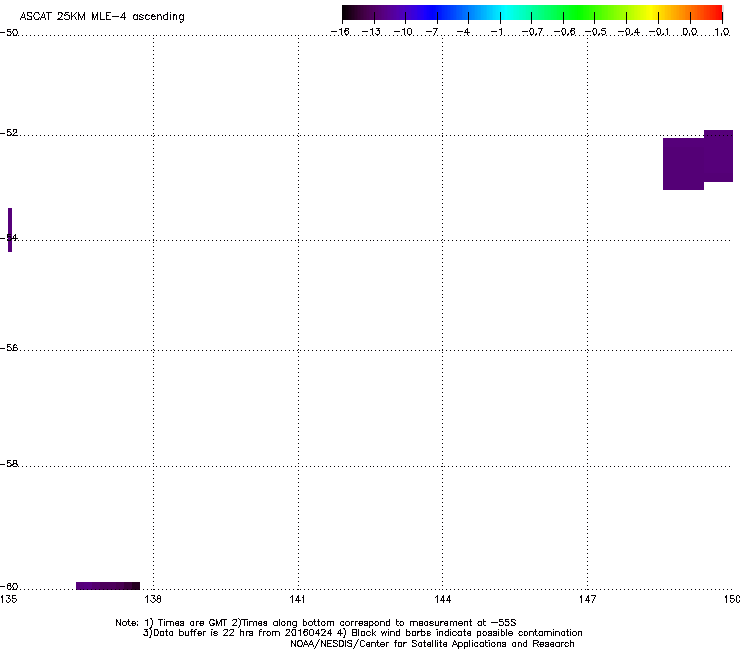This screenshot has width=740, height=650.
Task: Click the red end of the color bar
Action: pyautogui.click(x=715, y=13)
